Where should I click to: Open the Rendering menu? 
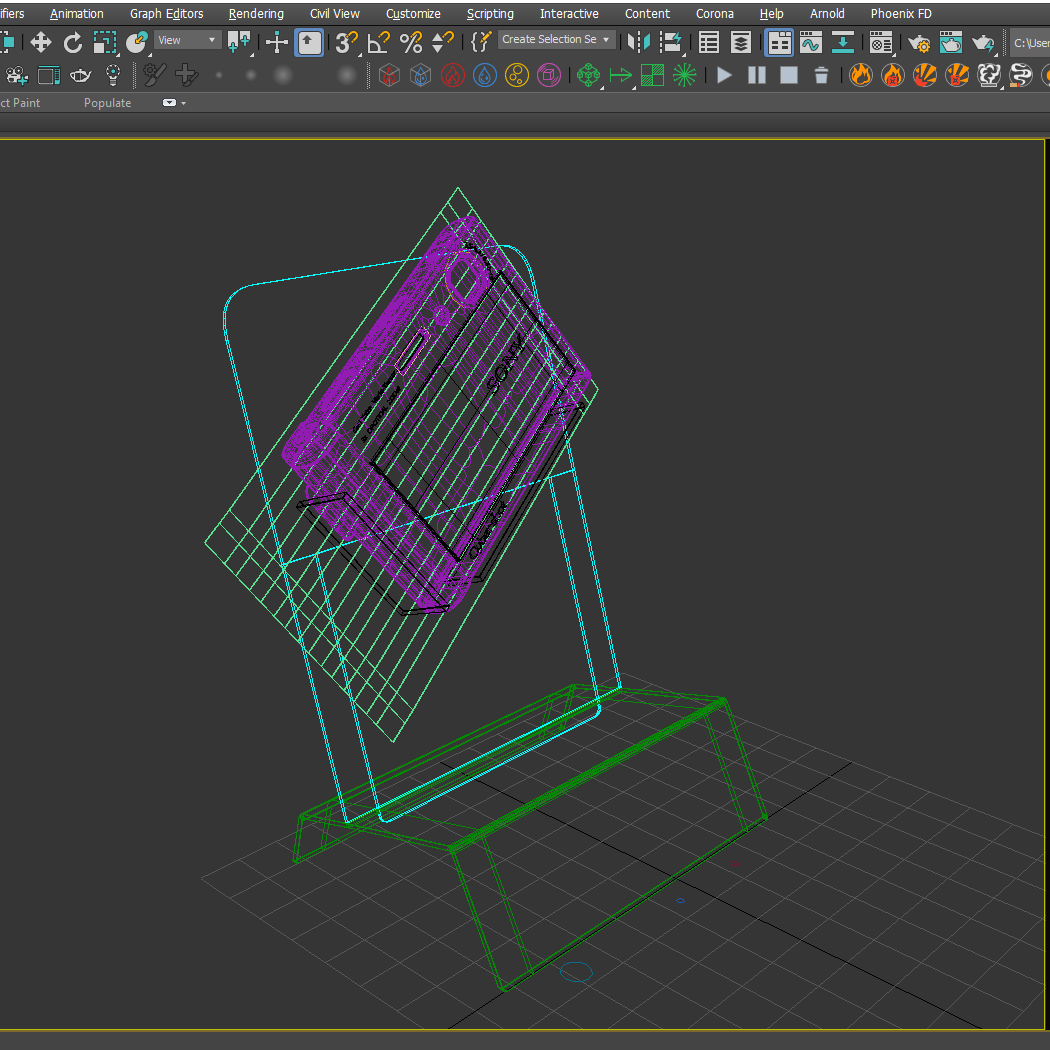tap(256, 13)
